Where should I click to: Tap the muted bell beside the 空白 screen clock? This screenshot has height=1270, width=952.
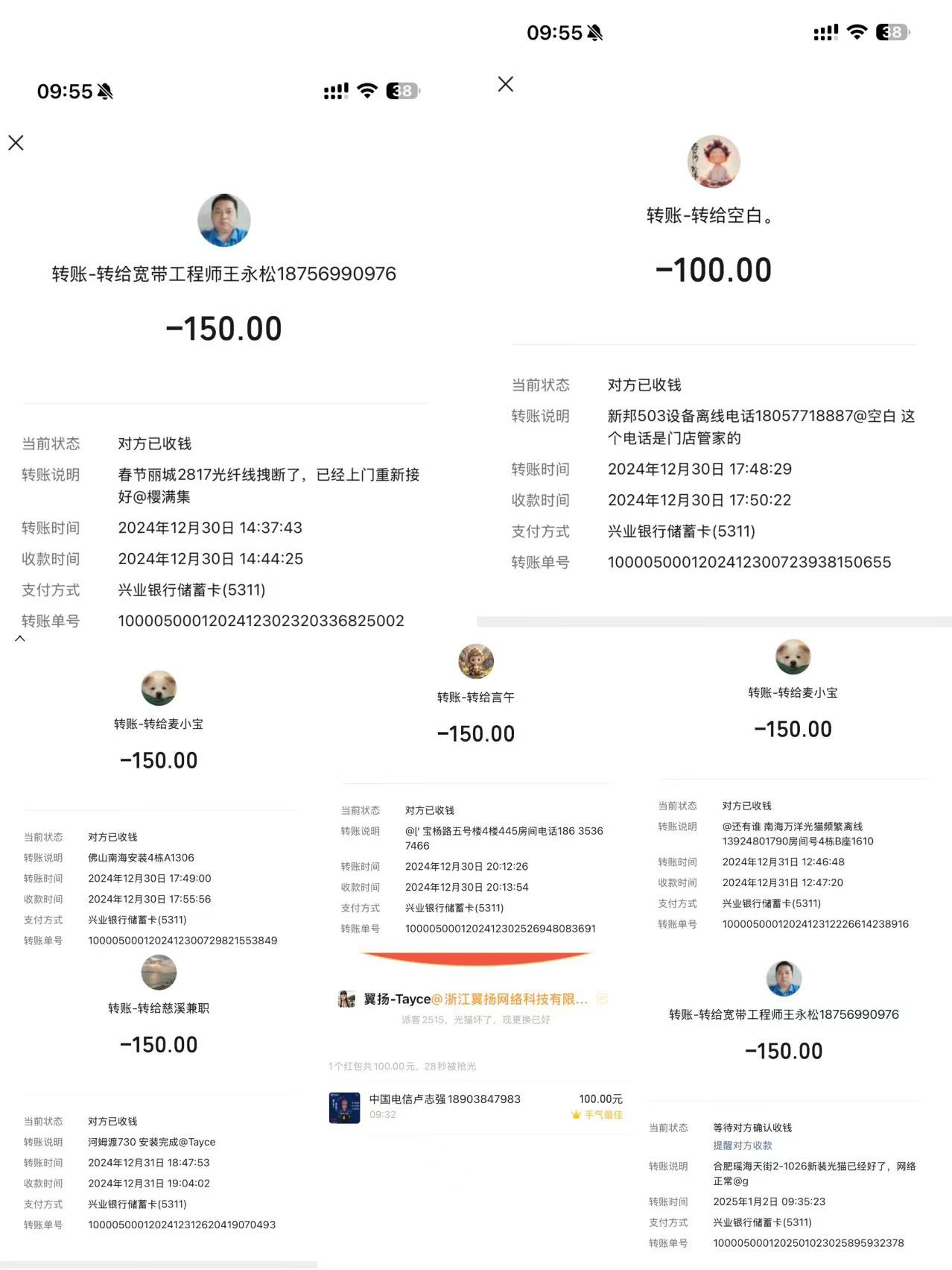[x=594, y=33]
